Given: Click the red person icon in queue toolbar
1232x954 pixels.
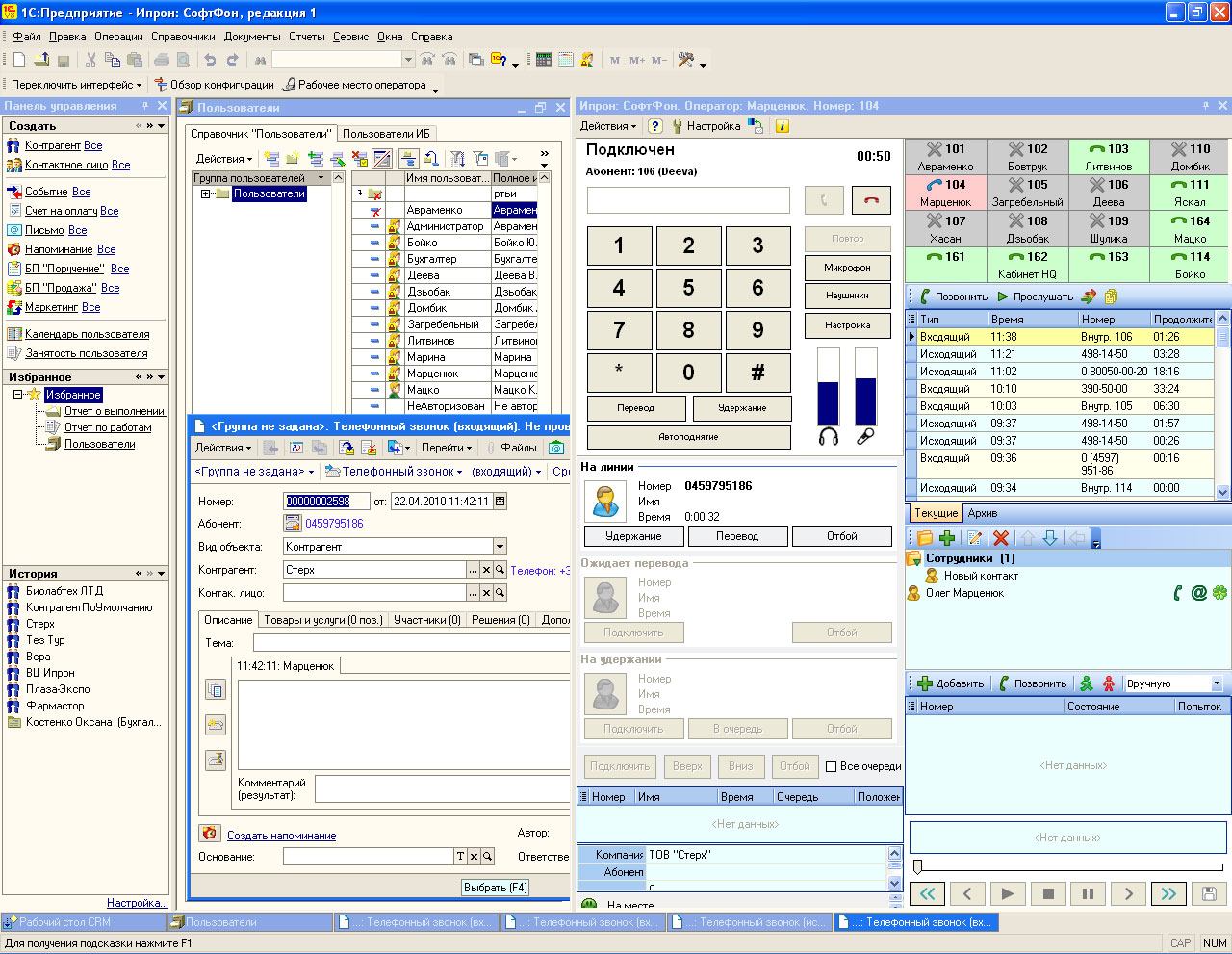Looking at the screenshot, I should point(1109,683).
